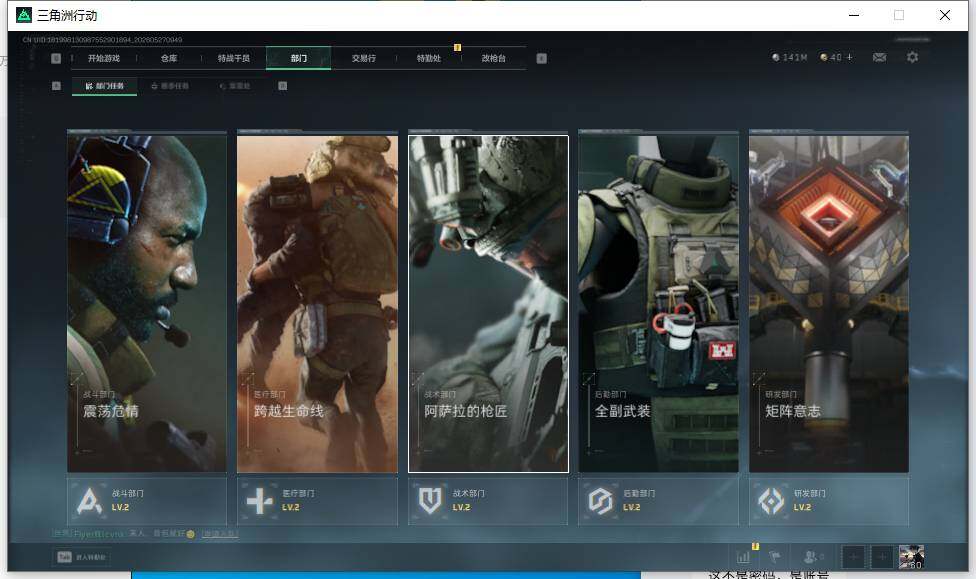Open the 全副武装 mission card

[x=659, y=303]
